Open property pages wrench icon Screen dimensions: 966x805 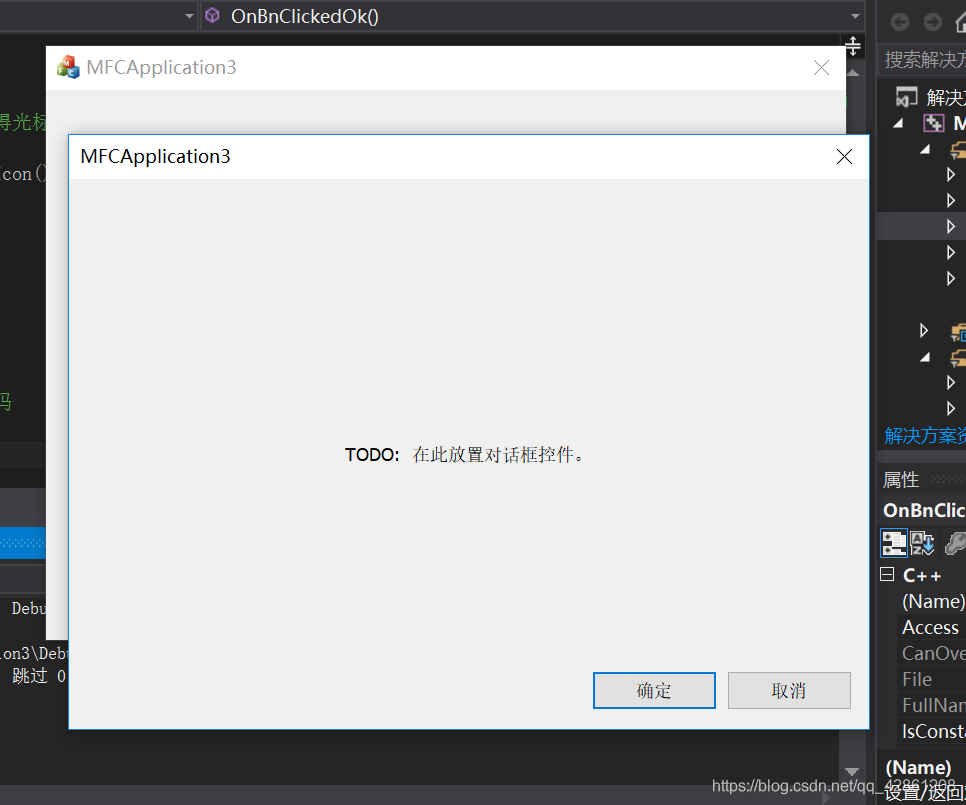click(956, 543)
